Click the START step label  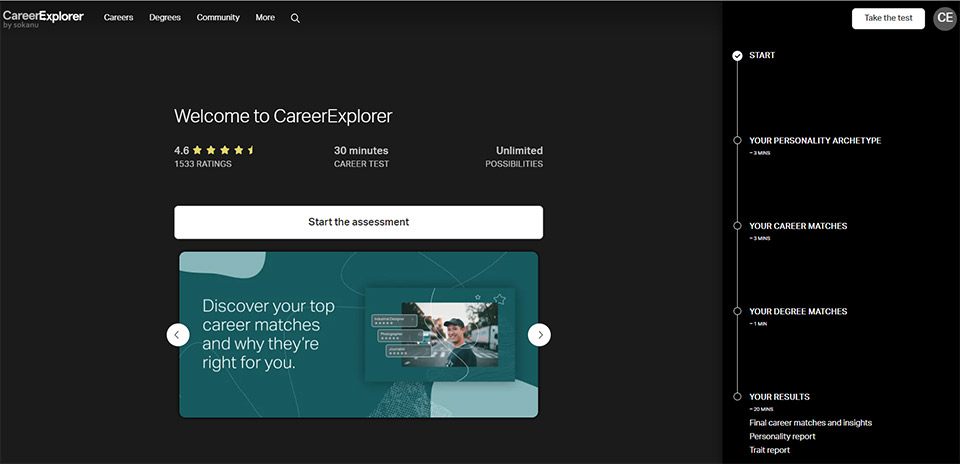[762, 56]
